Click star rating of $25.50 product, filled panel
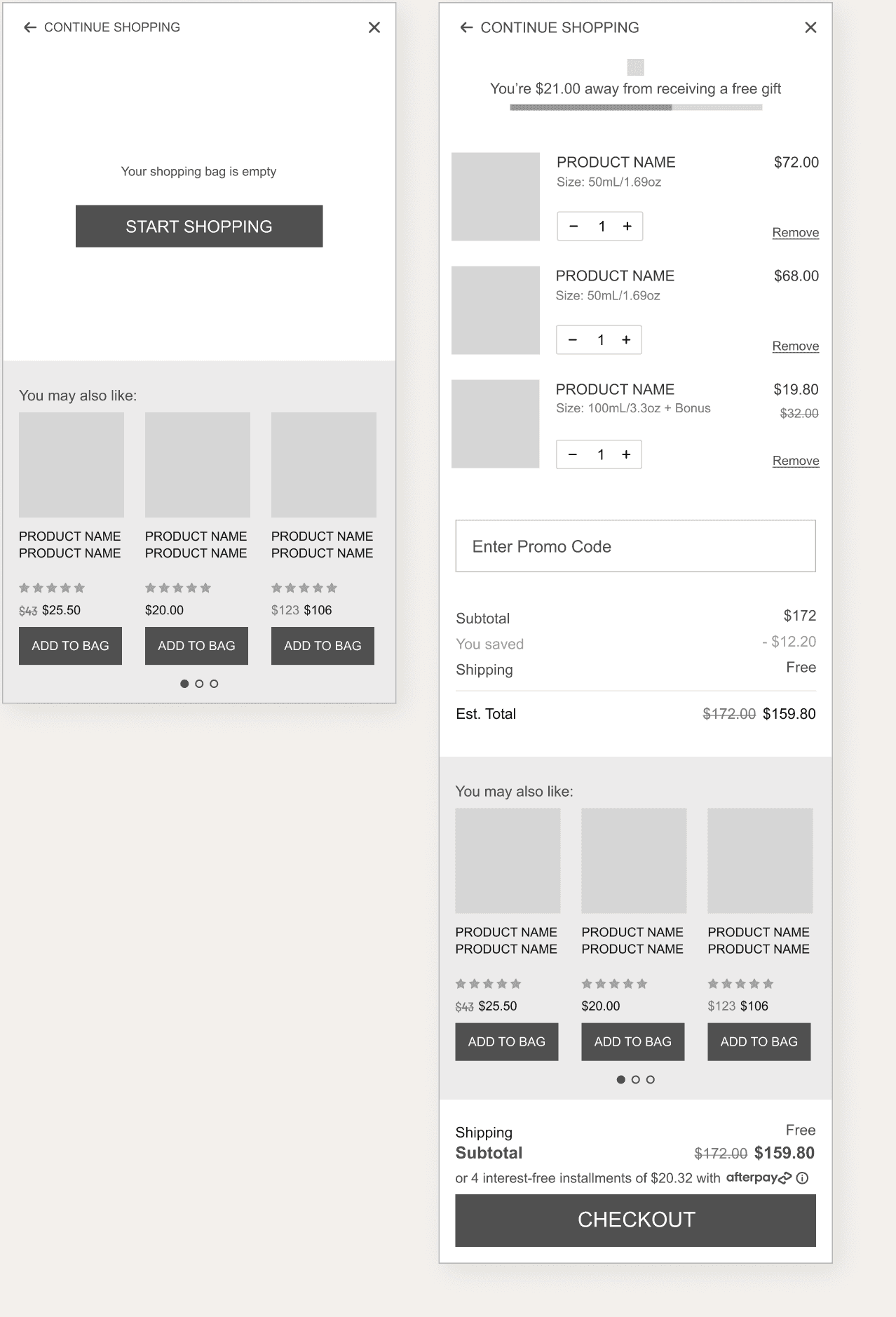896x1317 pixels. [x=489, y=984]
